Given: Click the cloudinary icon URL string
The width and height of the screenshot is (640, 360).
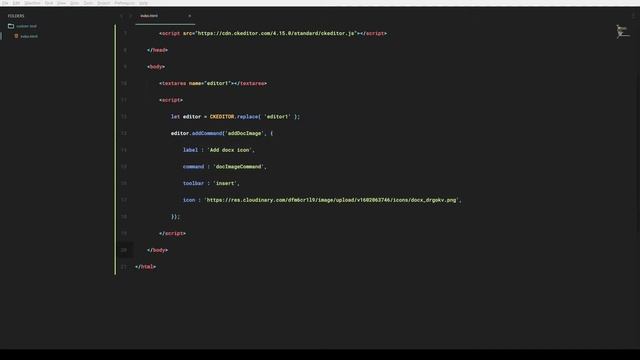Looking at the screenshot, I should 331,200.
